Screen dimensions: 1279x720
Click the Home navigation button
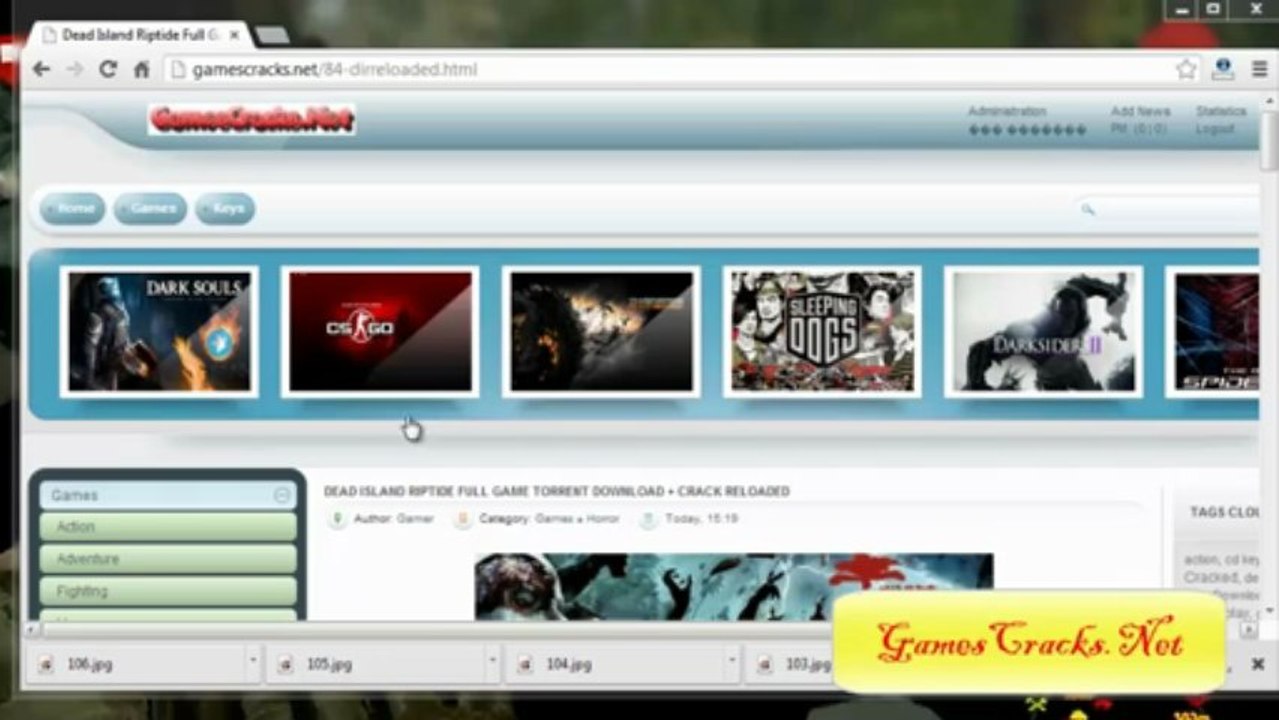pyautogui.click(x=72, y=208)
